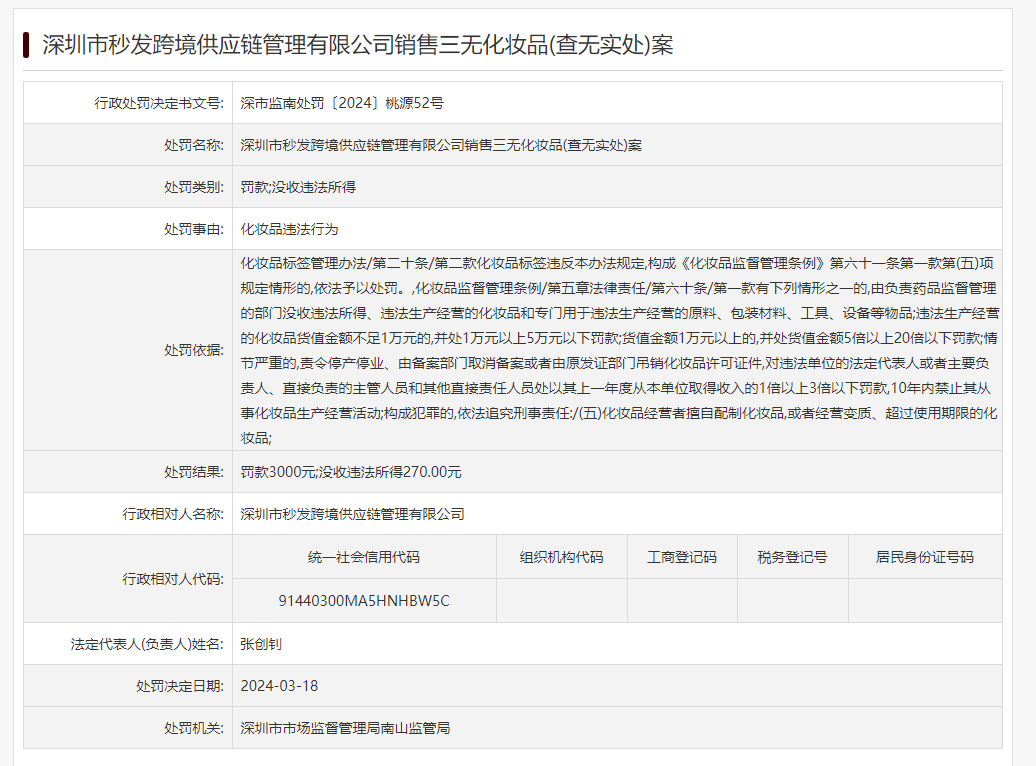Click the value 化妆品违法行为
The height and width of the screenshot is (766, 1036).
(289, 229)
